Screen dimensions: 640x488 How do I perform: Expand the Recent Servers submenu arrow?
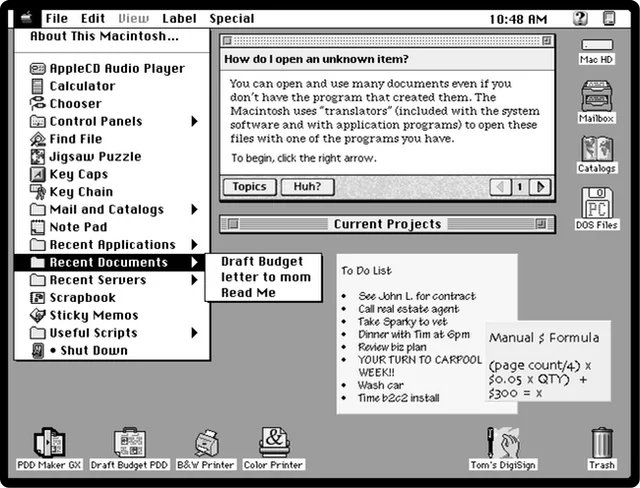pyautogui.click(x=194, y=280)
